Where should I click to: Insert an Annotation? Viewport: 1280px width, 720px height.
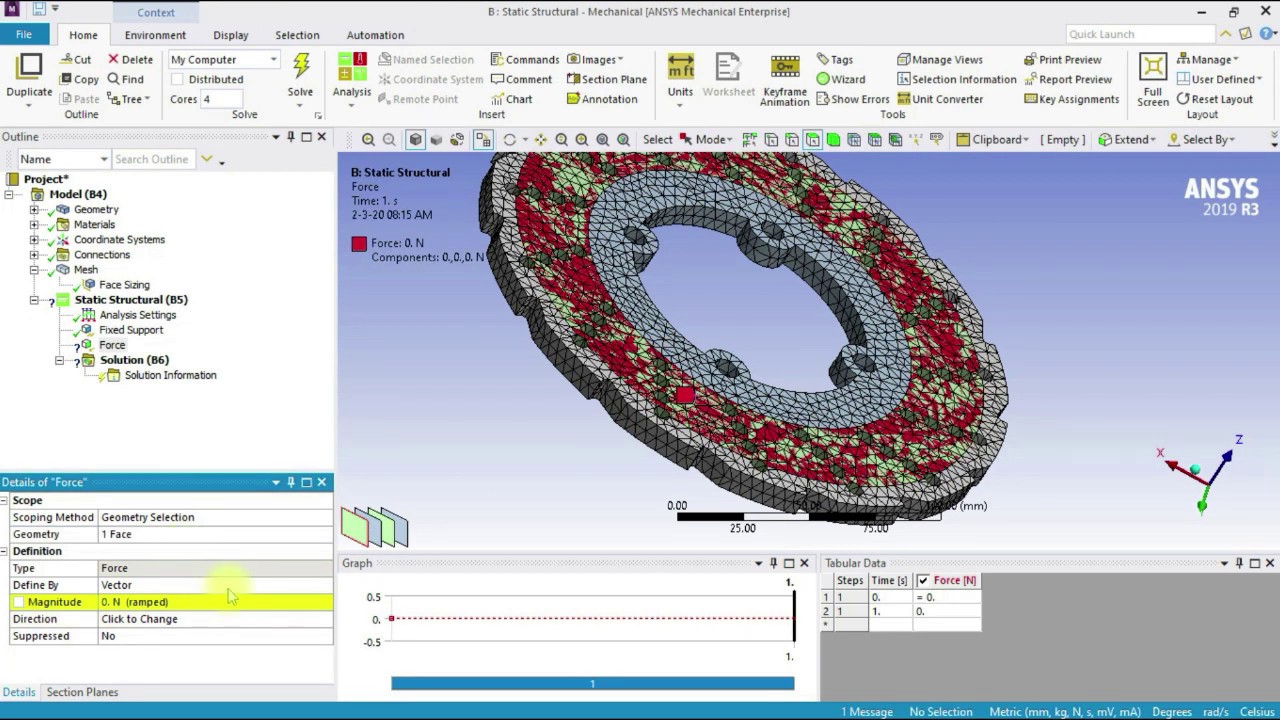602,99
